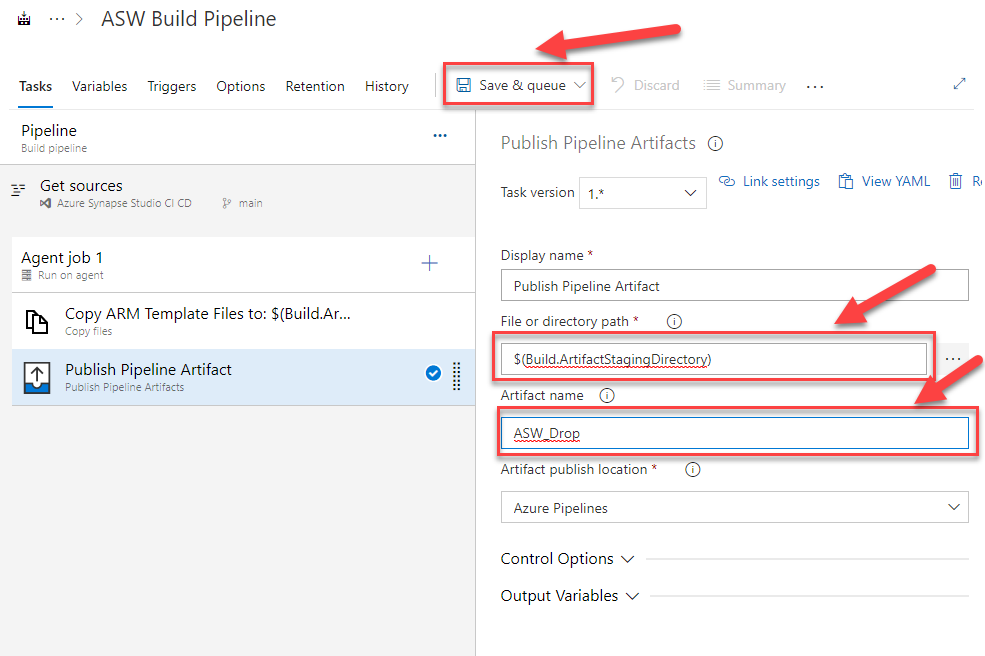Click the info icon beside Publish Pipeline Artifacts
Screen dimensions: 985x656
click(x=715, y=144)
